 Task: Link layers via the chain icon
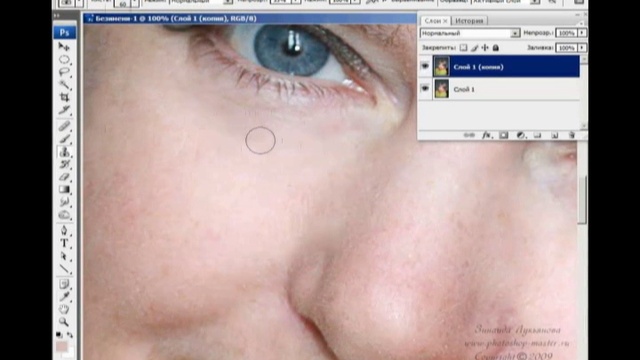[469, 135]
